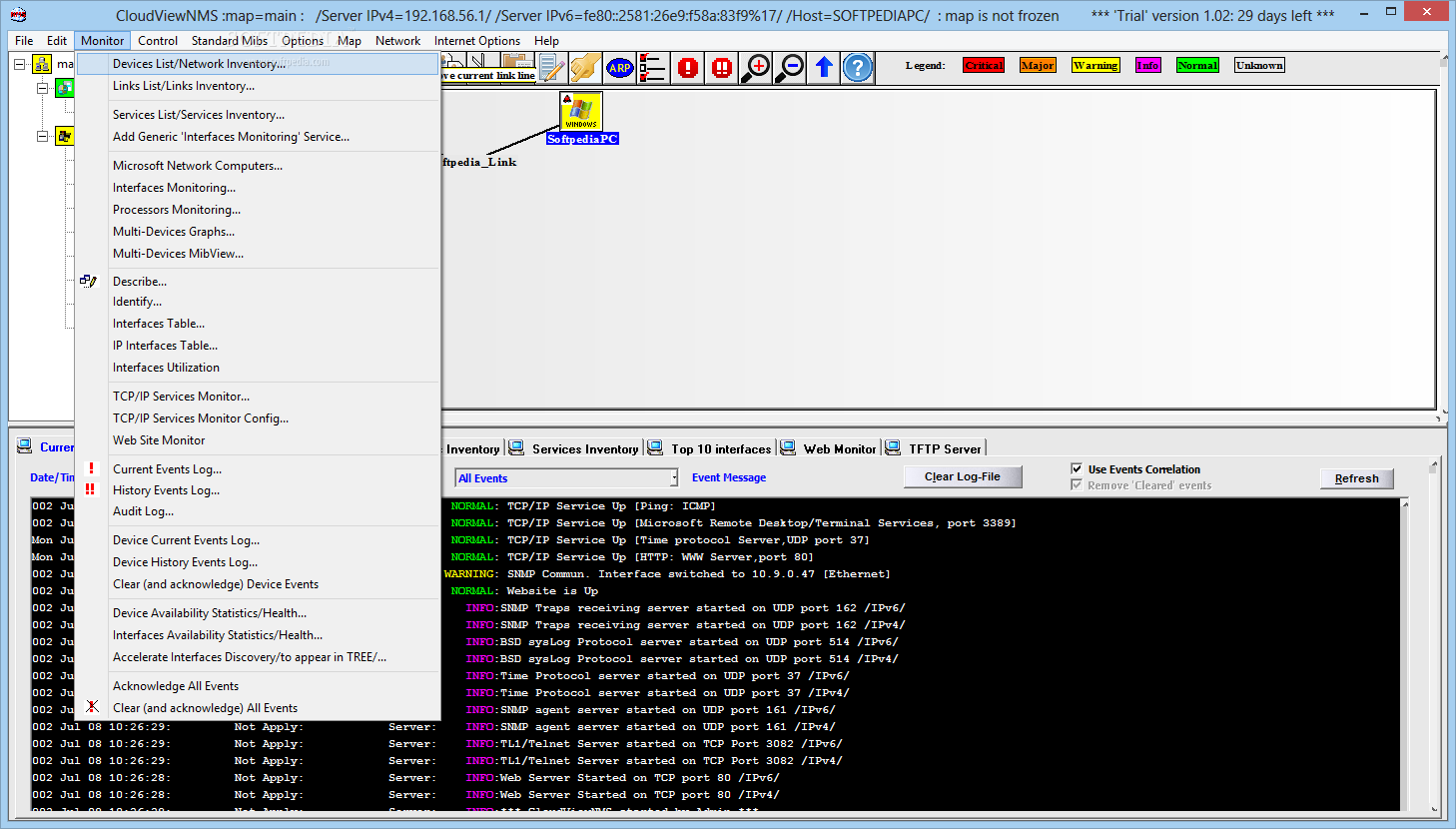Open the Standard Mibs menu

(230, 41)
